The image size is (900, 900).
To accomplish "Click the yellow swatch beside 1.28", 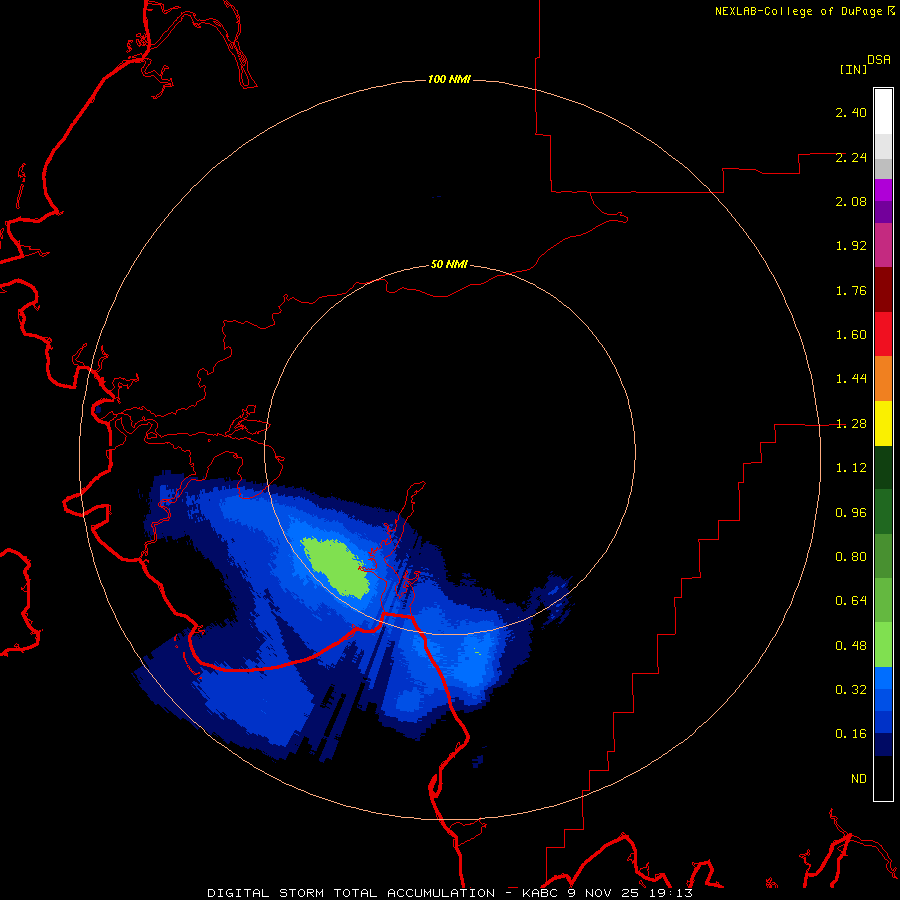I will [883, 423].
